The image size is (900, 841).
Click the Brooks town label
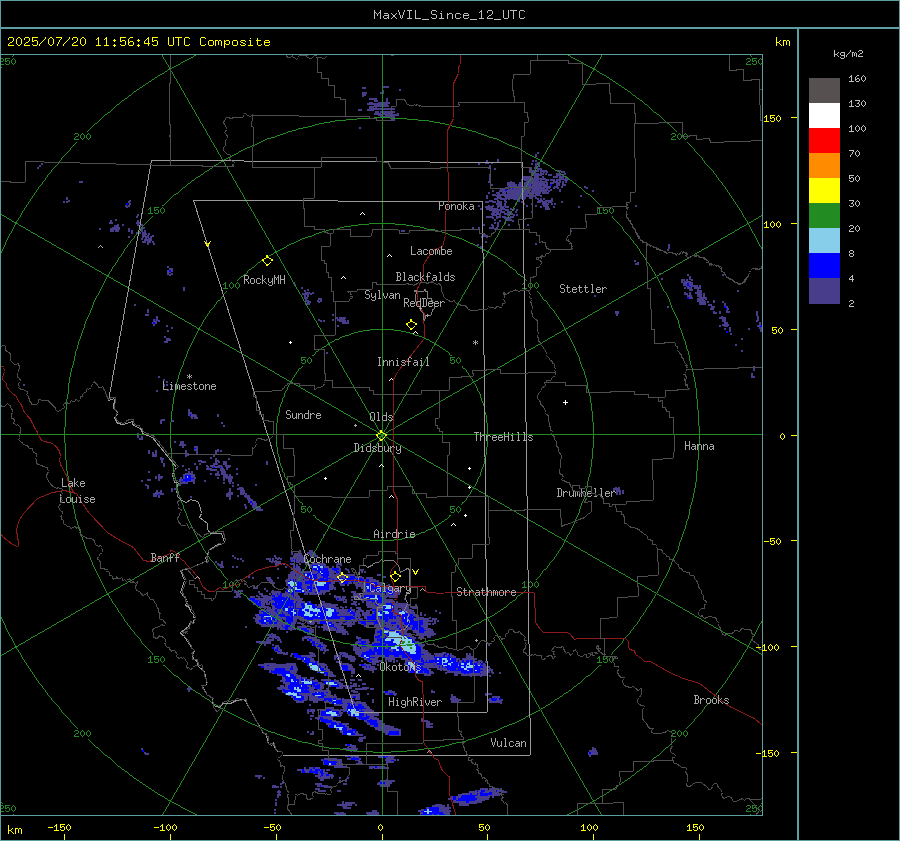(711, 700)
